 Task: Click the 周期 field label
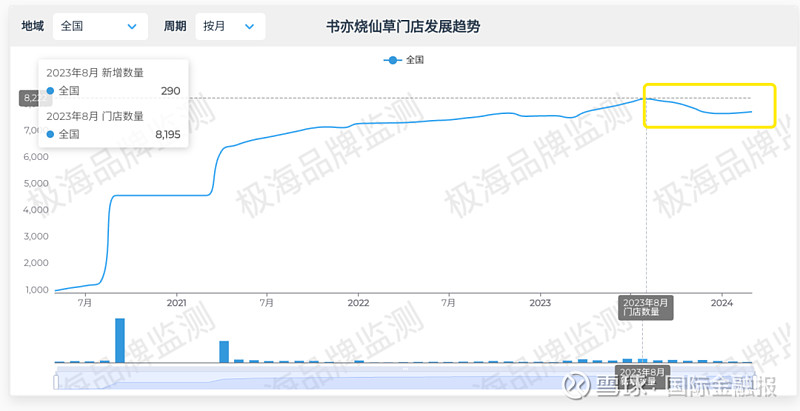174,27
